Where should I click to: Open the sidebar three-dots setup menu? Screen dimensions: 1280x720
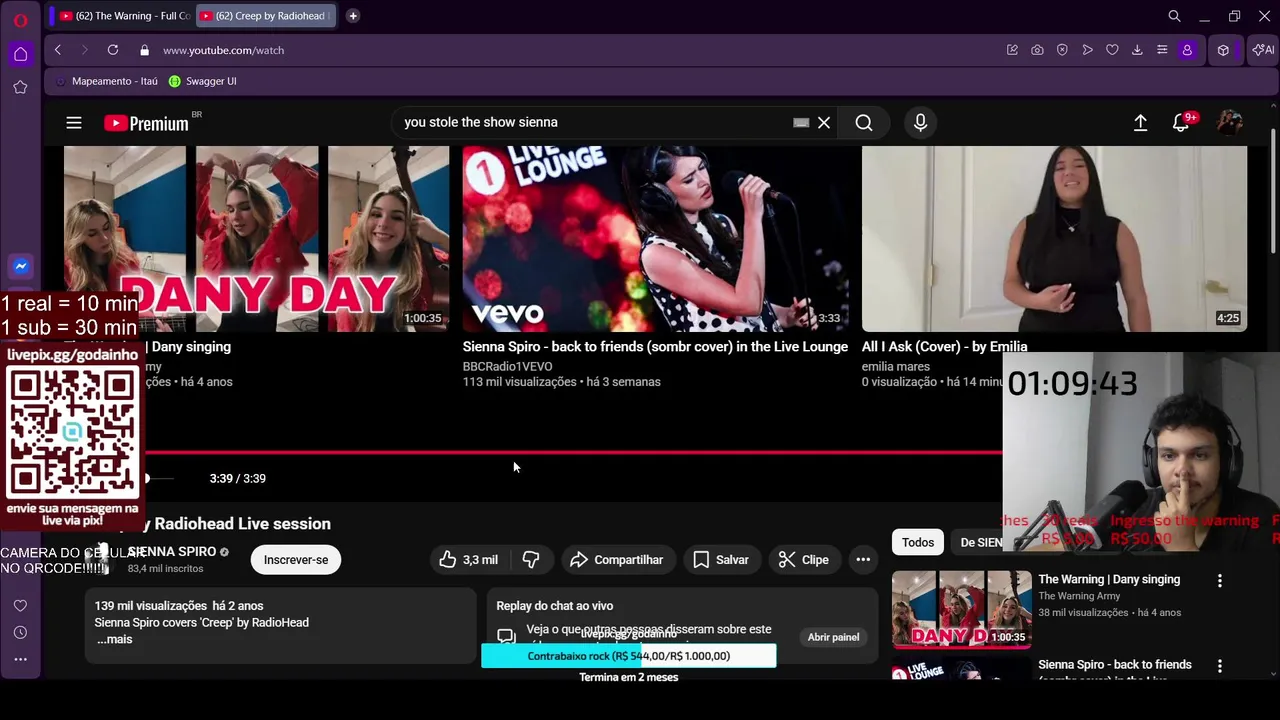click(20, 659)
